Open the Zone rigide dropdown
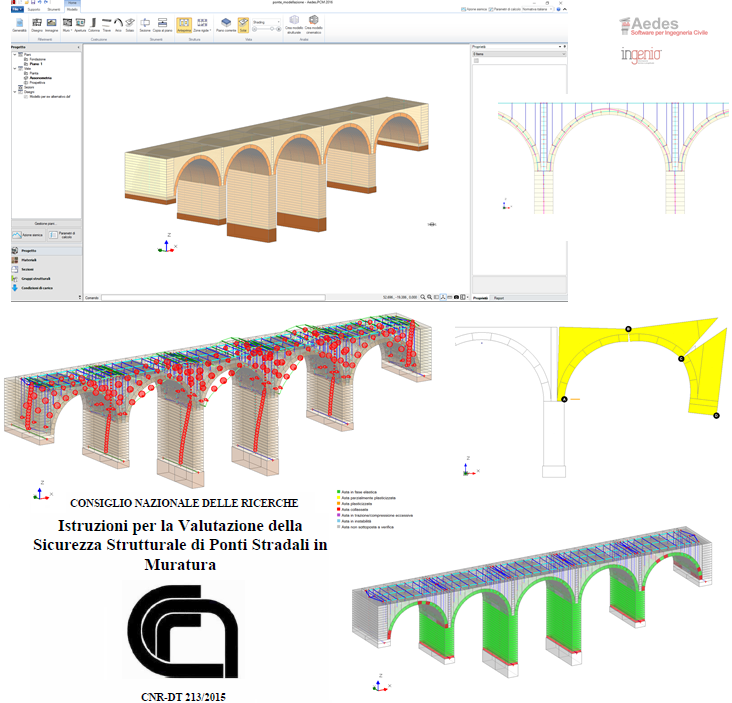Image resolution: width=732 pixels, height=703 pixels. coord(202,25)
